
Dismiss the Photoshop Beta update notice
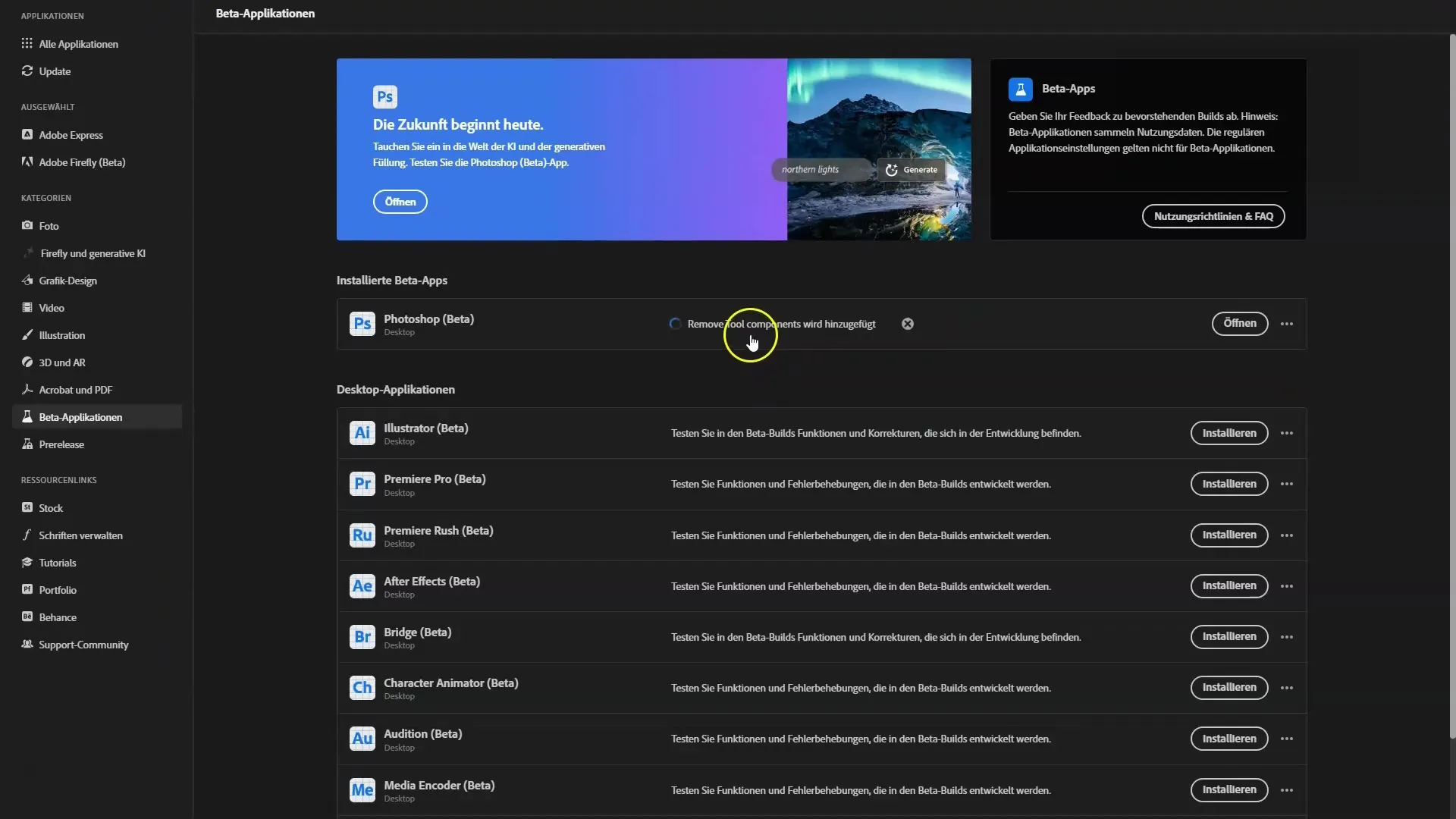[x=907, y=323]
